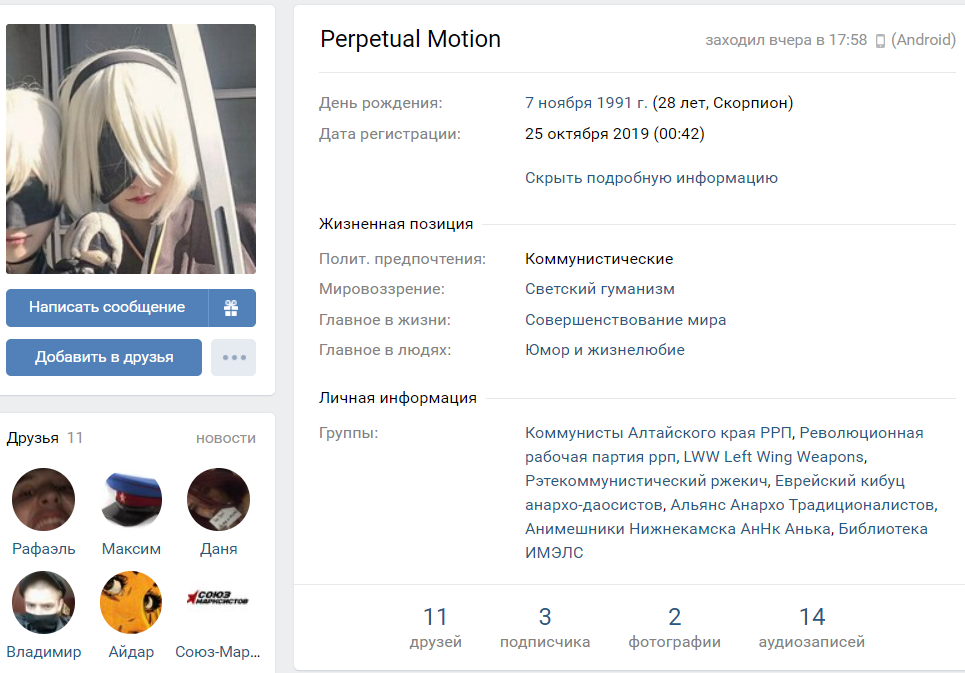Click Написать сообщение button
The height and width of the screenshot is (673, 965).
coord(107,308)
